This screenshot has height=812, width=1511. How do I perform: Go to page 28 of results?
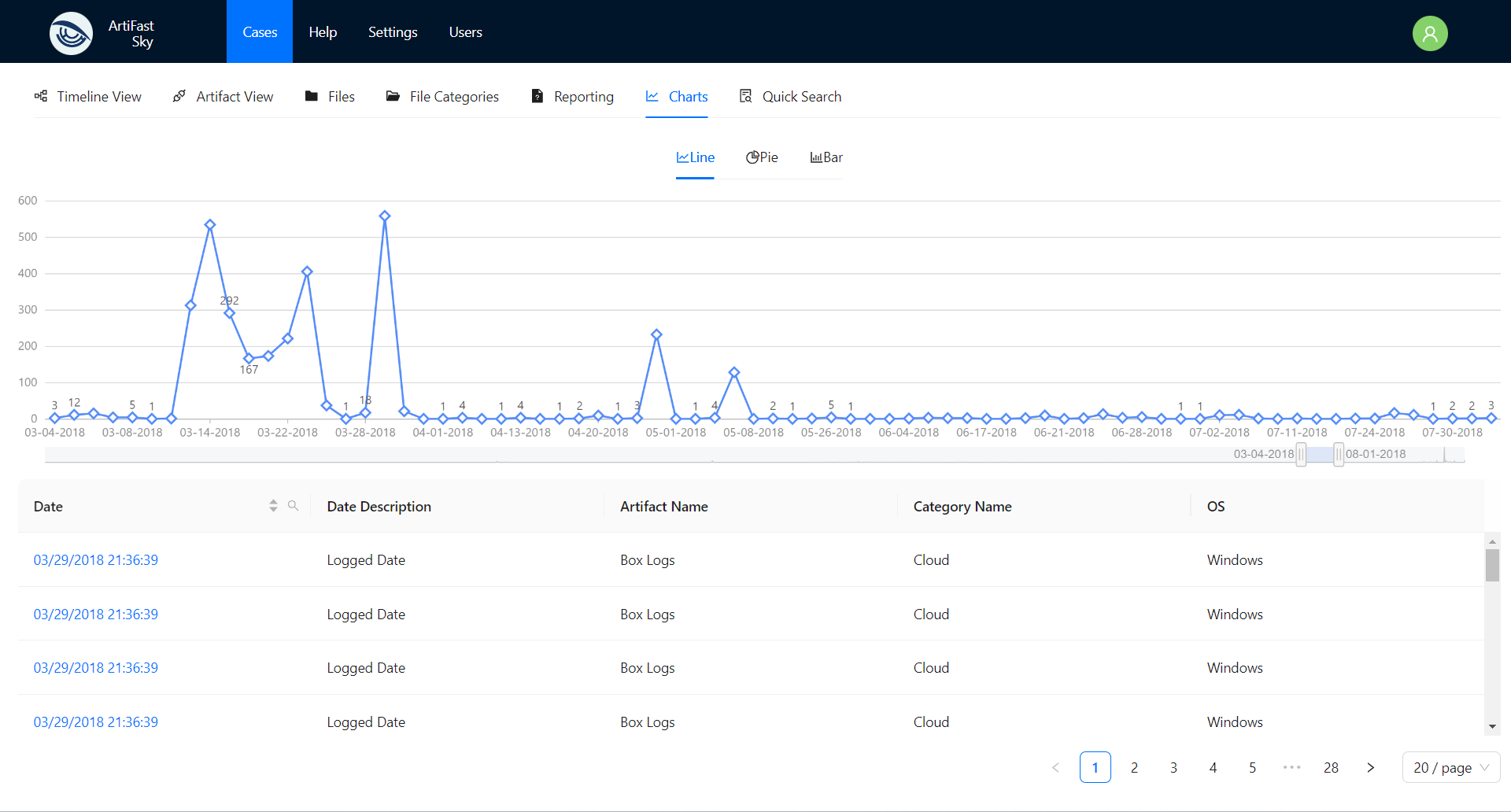(x=1331, y=767)
